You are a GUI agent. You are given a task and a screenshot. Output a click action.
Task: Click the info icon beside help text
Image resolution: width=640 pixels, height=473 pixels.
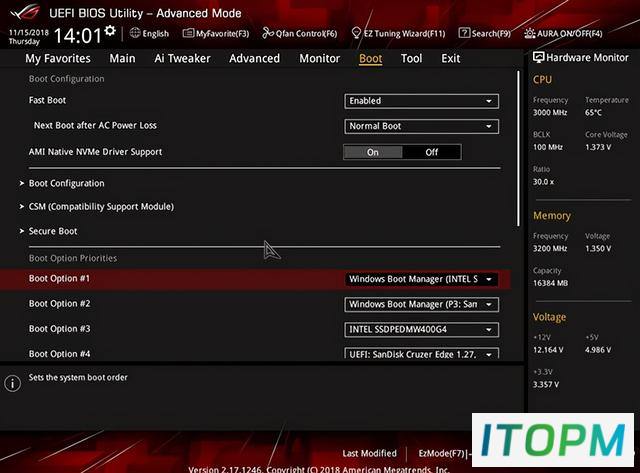pos(13,383)
